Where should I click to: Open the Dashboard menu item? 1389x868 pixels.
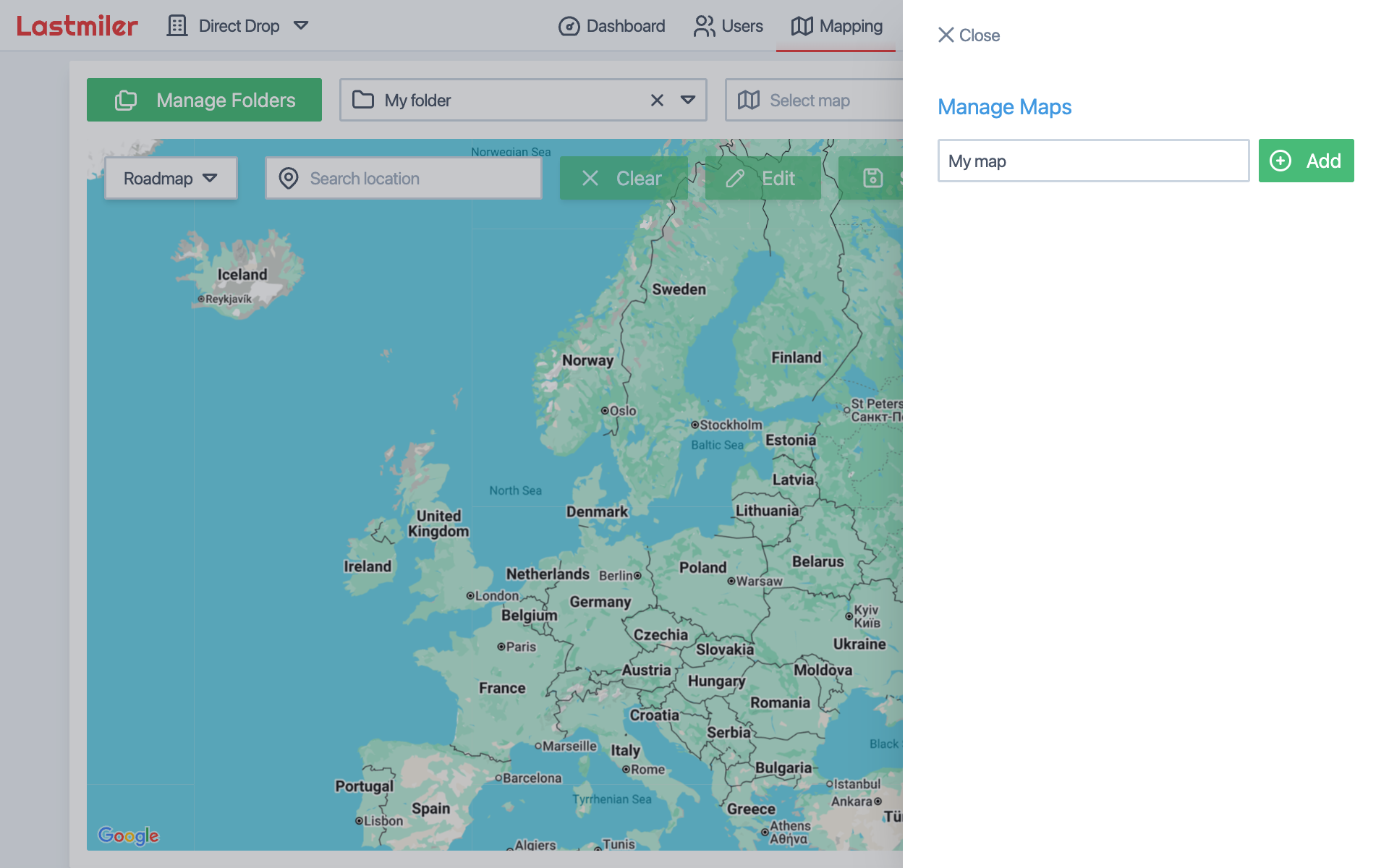tap(611, 26)
